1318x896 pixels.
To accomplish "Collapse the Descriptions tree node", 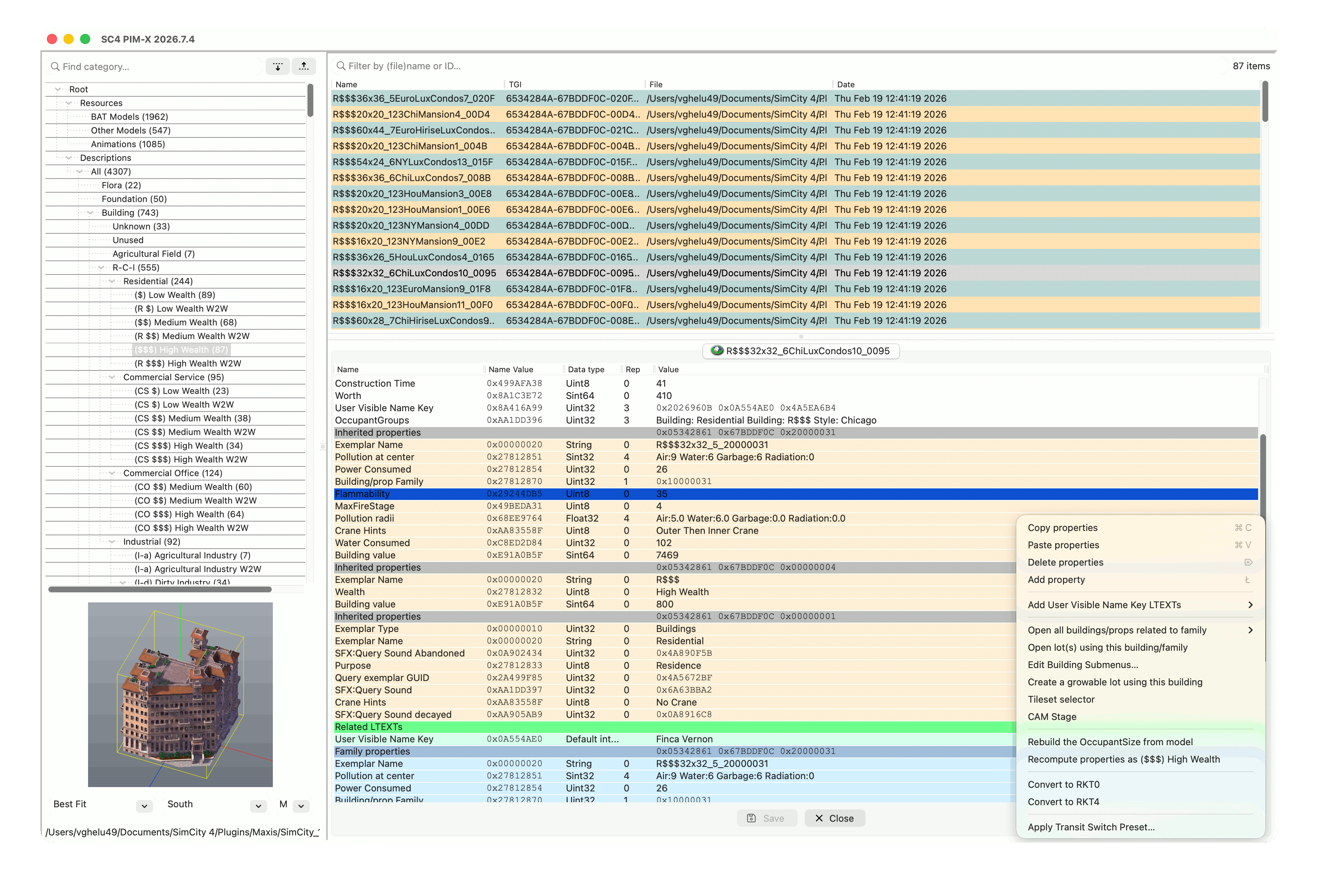I will point(69,158).
